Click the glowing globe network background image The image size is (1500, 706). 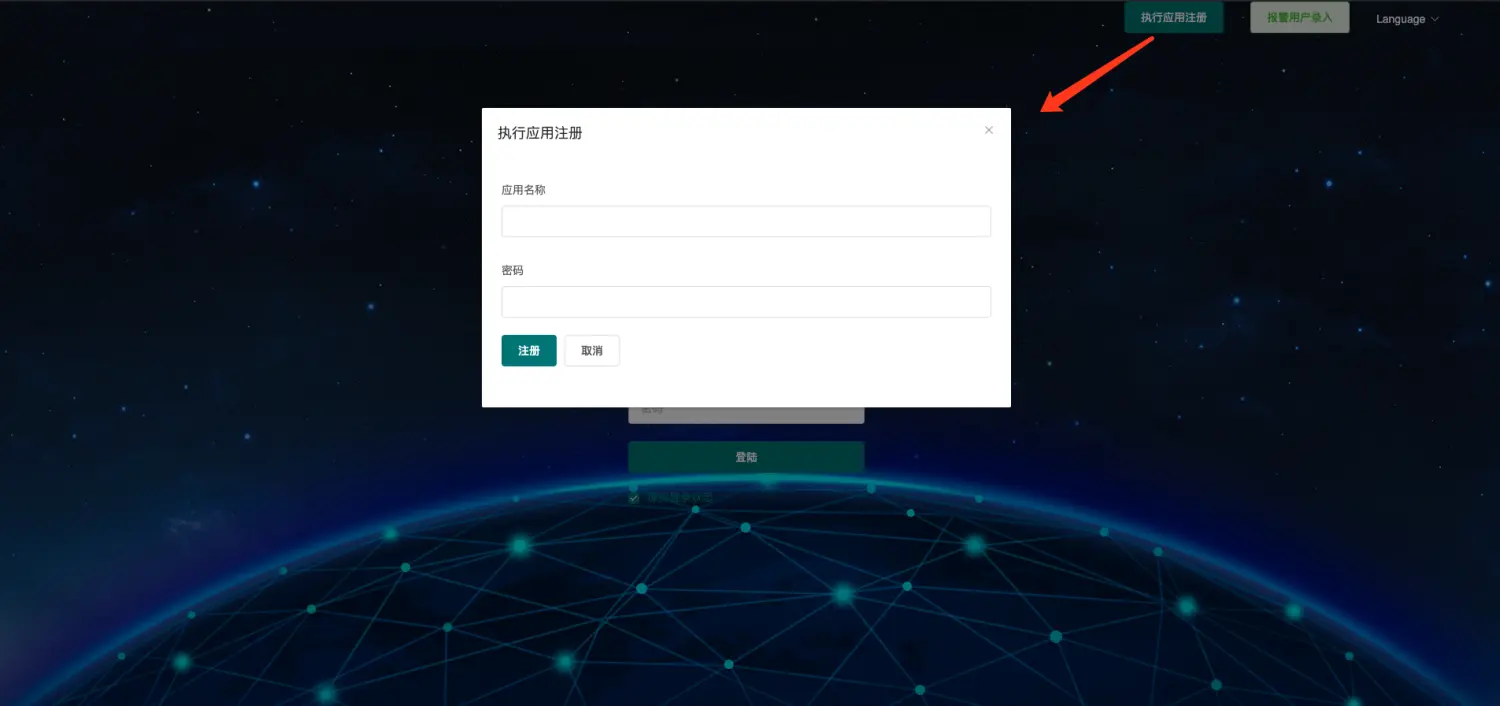tap(750, 600)
